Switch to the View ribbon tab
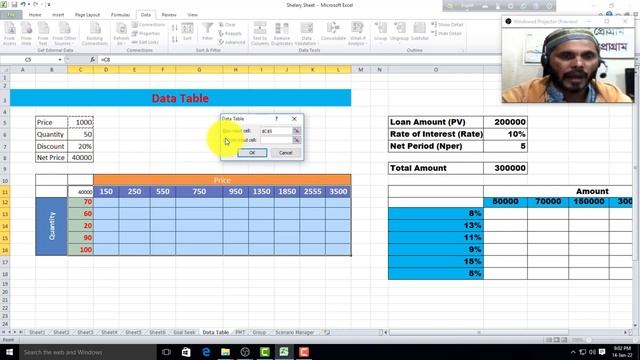The width and height of the screenshot is (640, 360). 192,15
